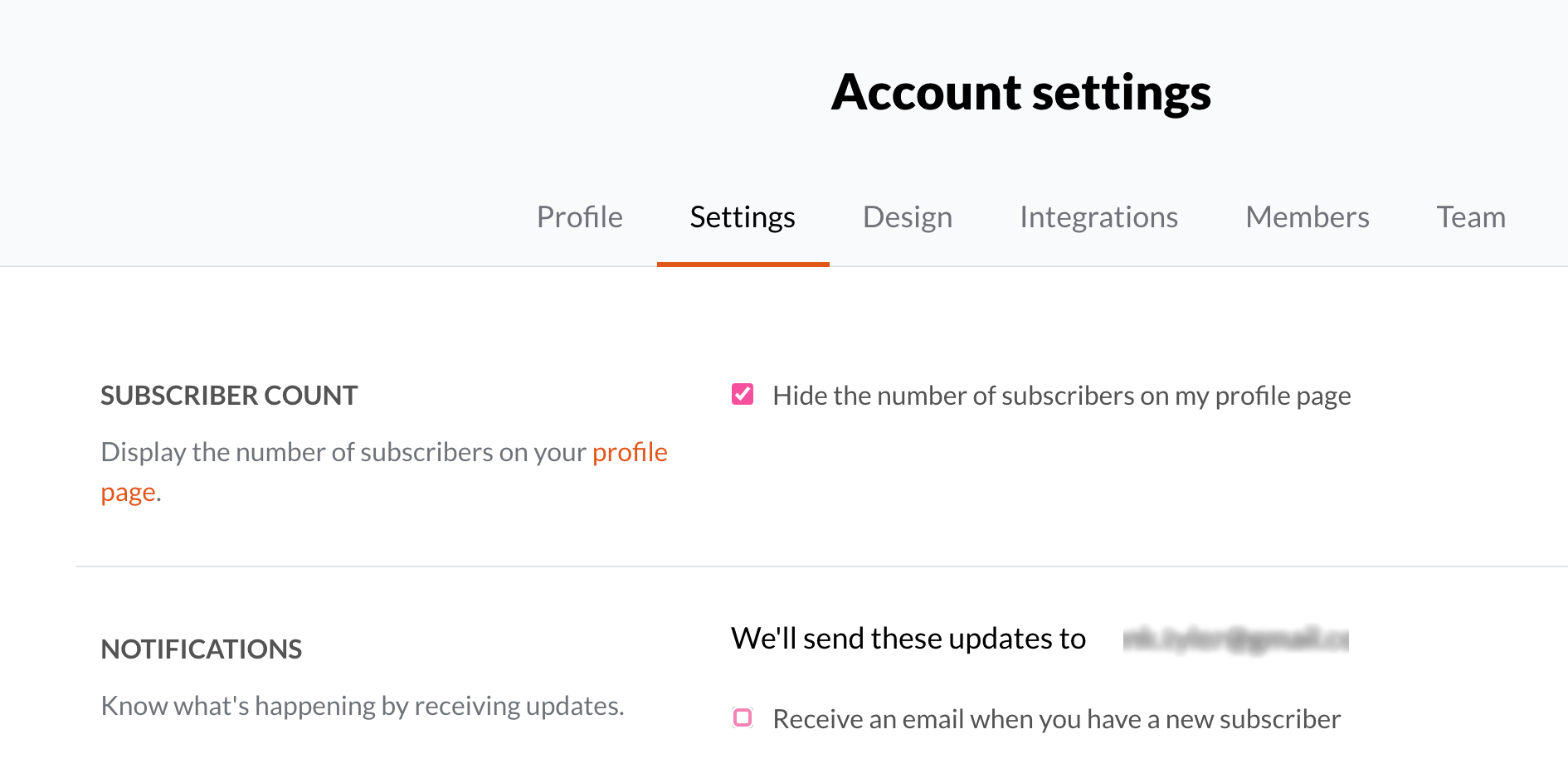The height and width of the screenshot is (778, 1568).
Task: Click the blurred notification email address
Action: tap(1235, 639)
